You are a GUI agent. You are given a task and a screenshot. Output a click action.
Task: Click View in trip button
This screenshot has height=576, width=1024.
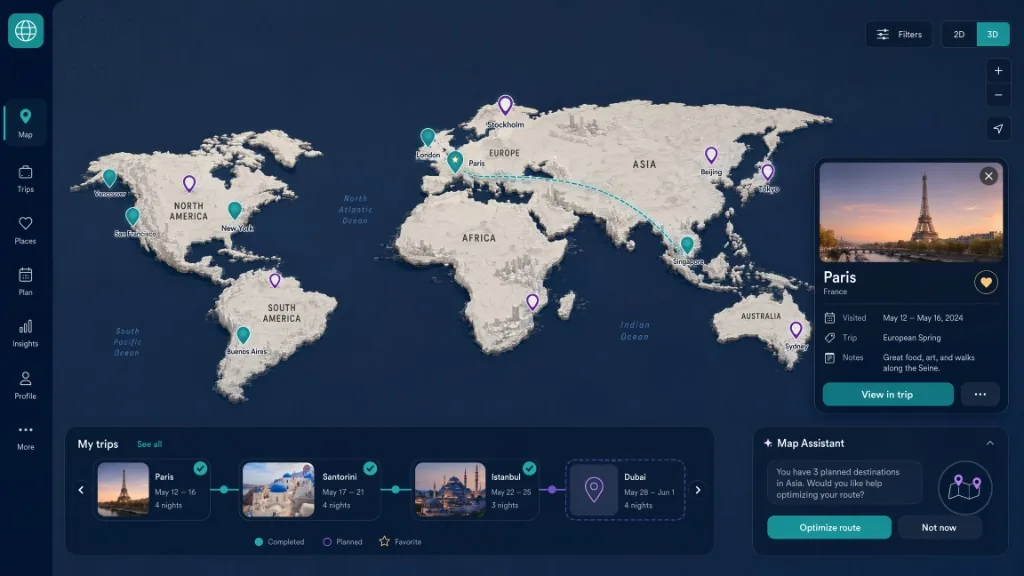coord(888,394)
